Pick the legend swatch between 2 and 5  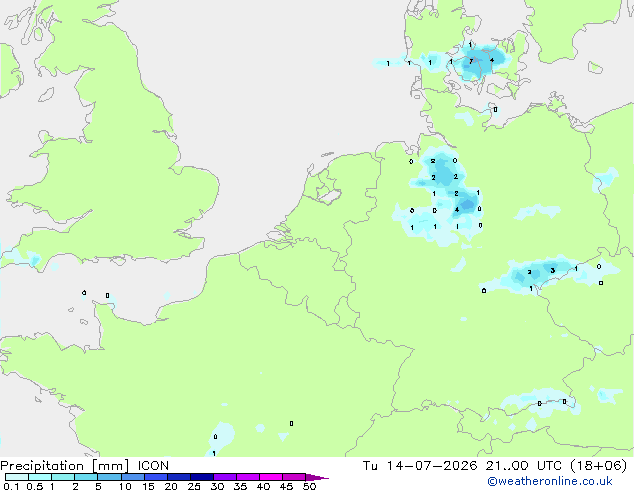coord(86,477)
